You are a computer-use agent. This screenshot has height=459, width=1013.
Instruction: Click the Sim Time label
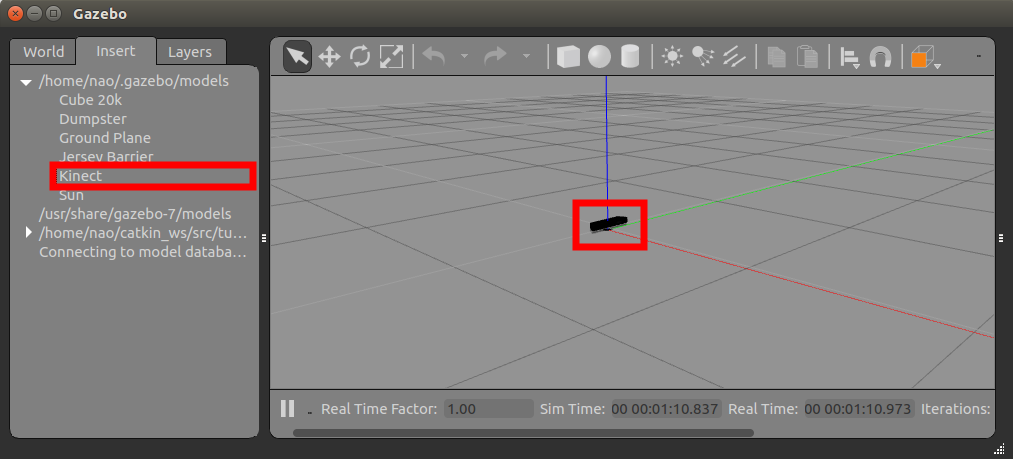572,409
